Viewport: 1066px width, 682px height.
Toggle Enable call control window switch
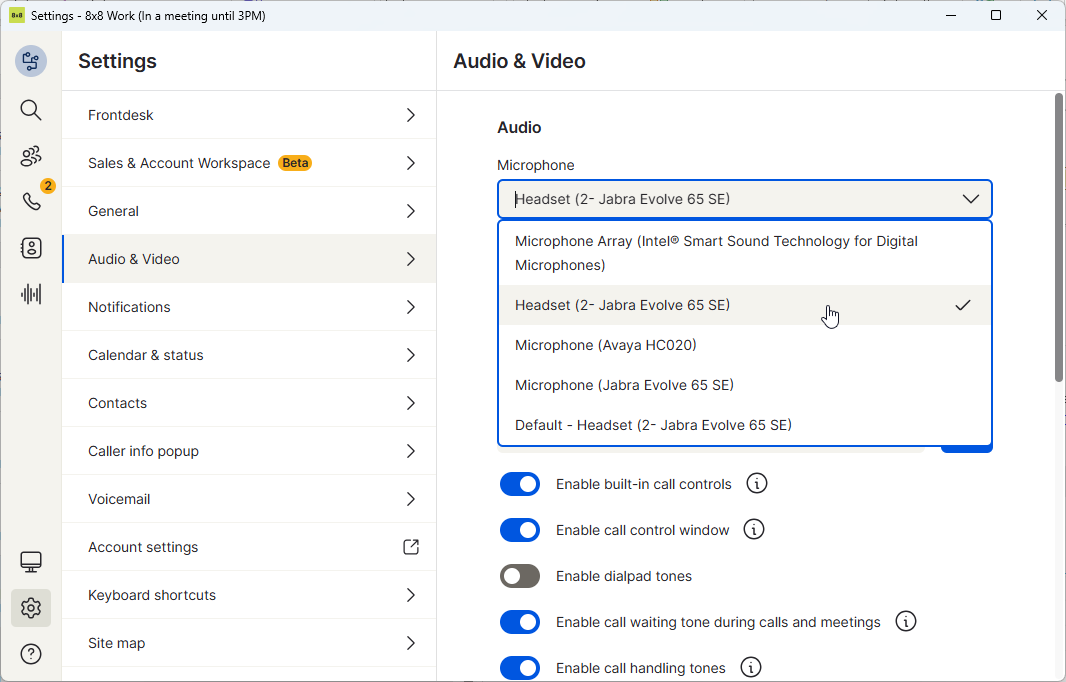point(520,530)
